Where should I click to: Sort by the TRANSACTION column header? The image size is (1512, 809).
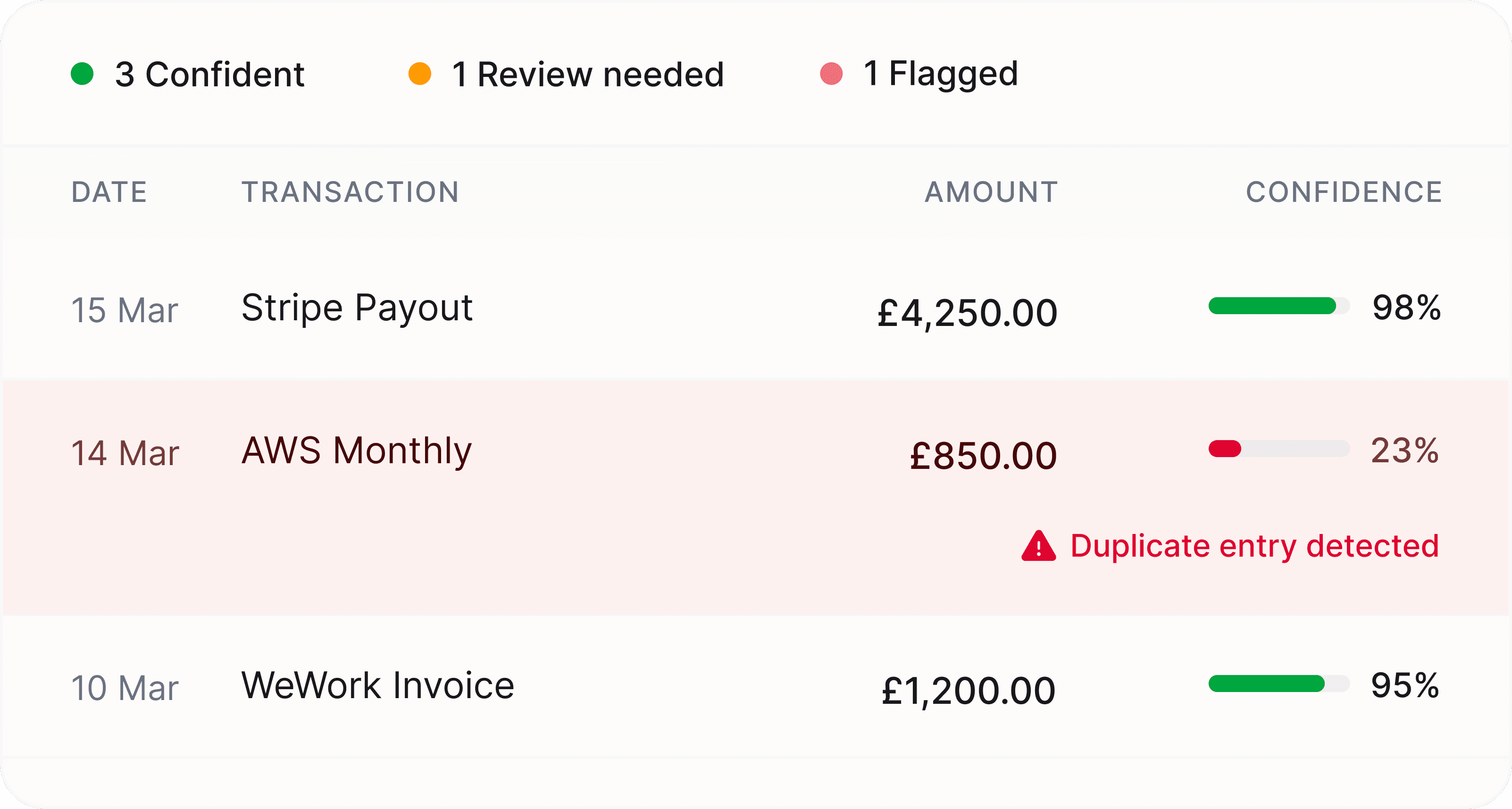[351, 192]
